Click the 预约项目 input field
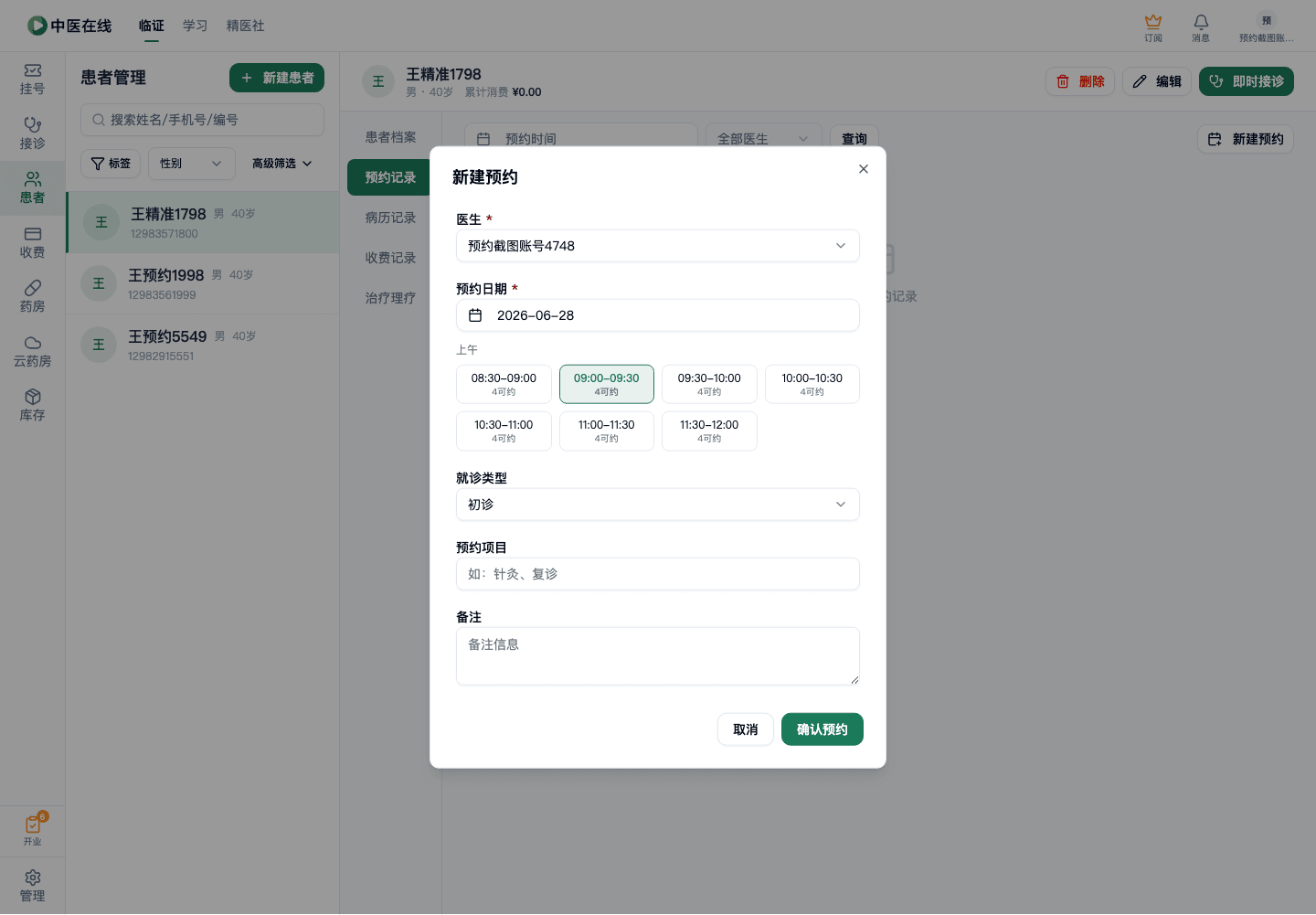The height and width of the screenshot is (915, 1316). (x=658, y=574)
